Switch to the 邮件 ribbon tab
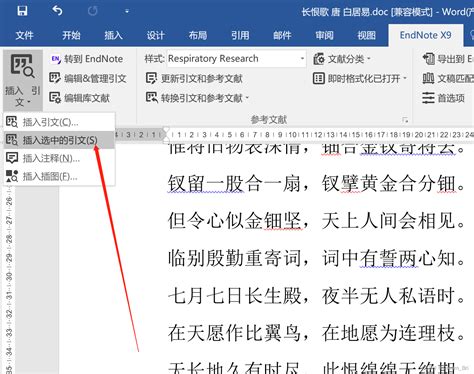This screenshot has width=474, height=374. [x=282, y=35]
